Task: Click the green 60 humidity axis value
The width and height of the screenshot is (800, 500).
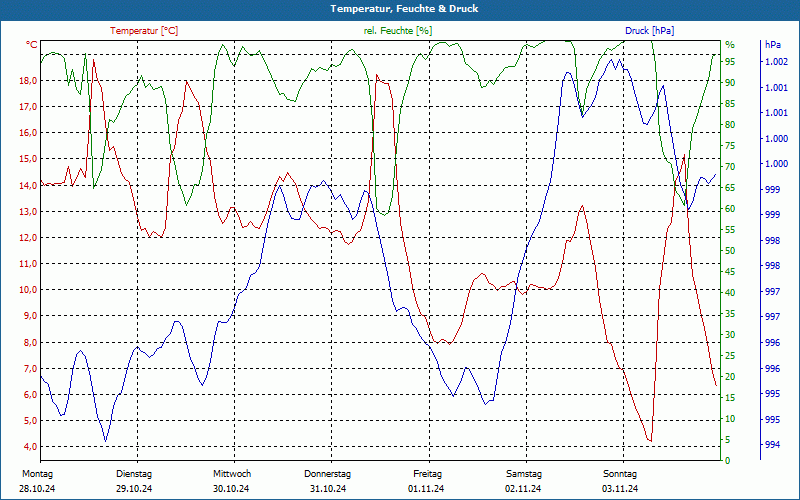Action: [x=730, y=209]
